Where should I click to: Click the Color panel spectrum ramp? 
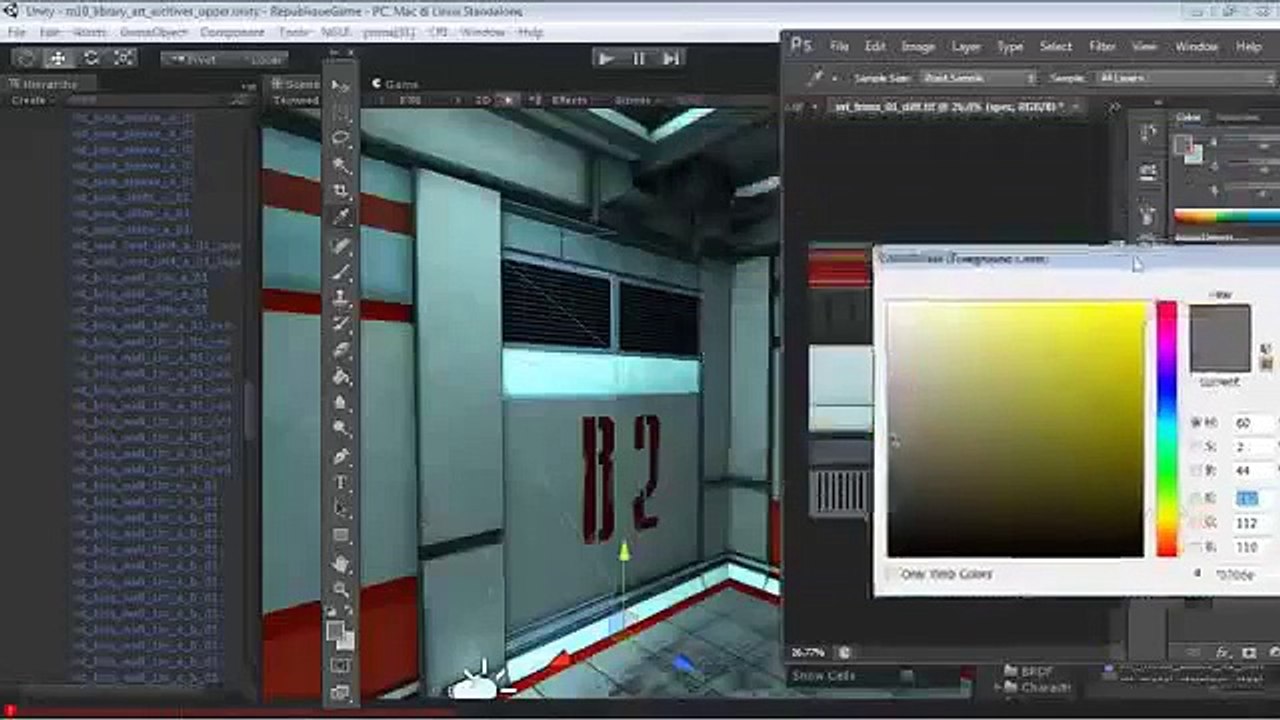pos(1227,216)
